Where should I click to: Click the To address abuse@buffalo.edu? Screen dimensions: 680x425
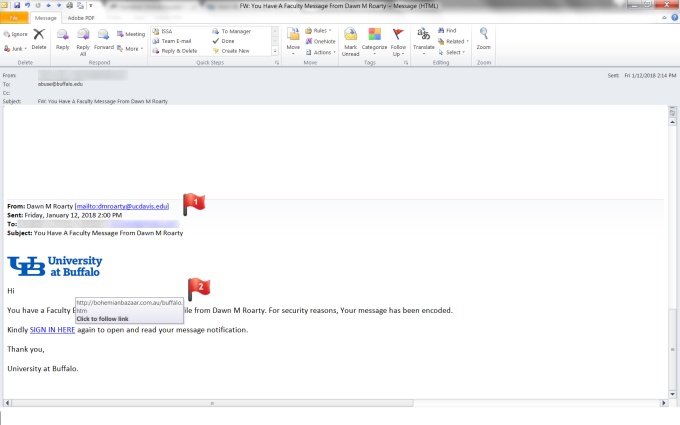(60, 84)
